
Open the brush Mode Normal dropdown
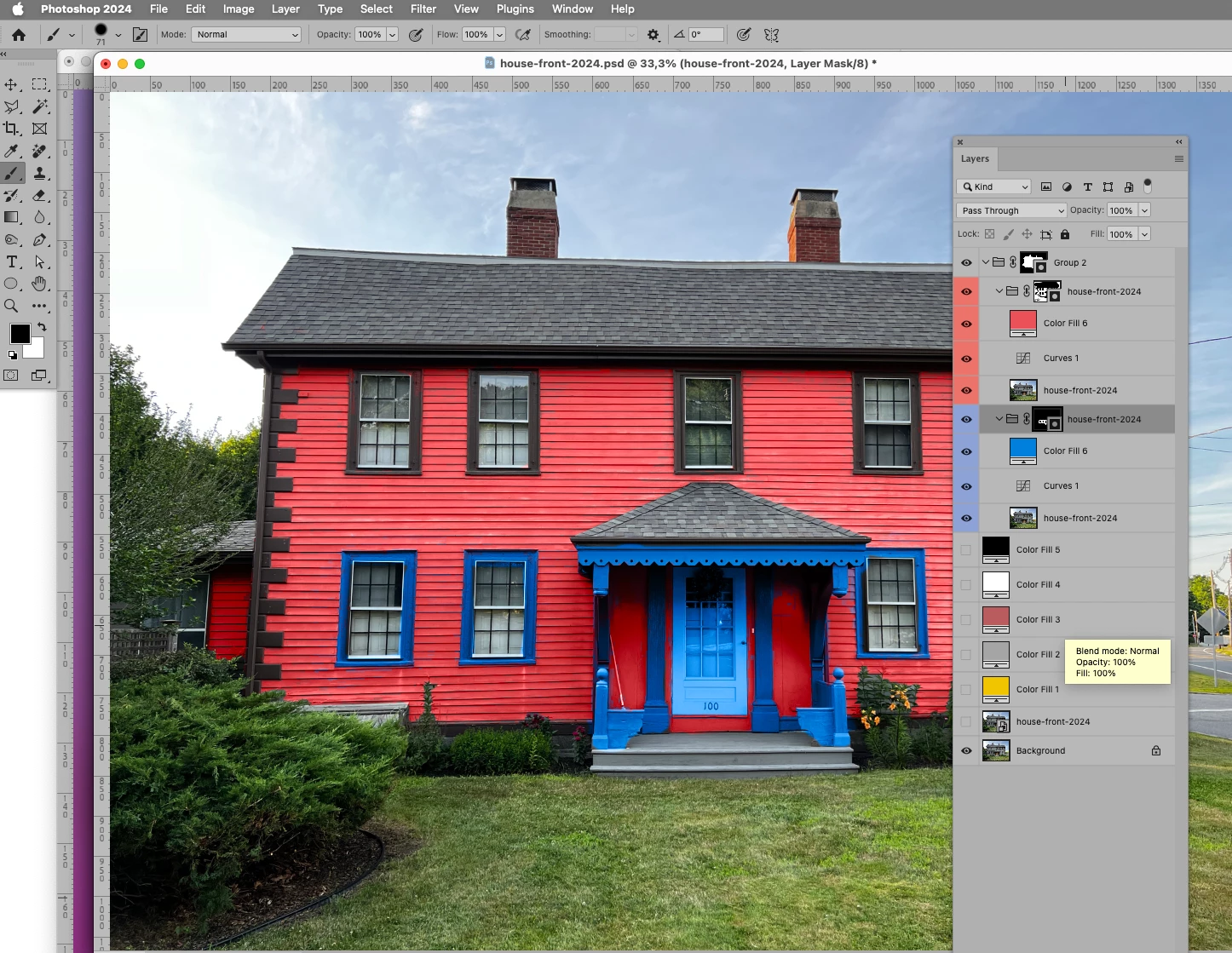pos(246,35)
